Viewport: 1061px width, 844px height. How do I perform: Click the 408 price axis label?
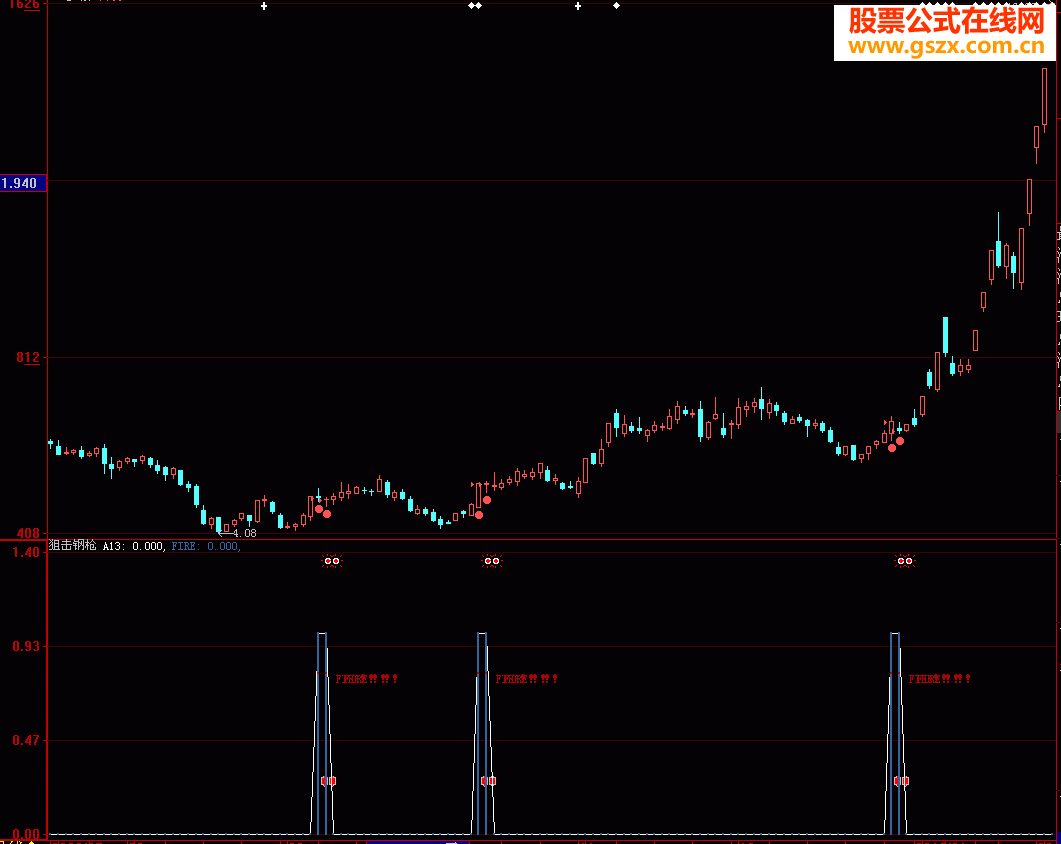28,533
